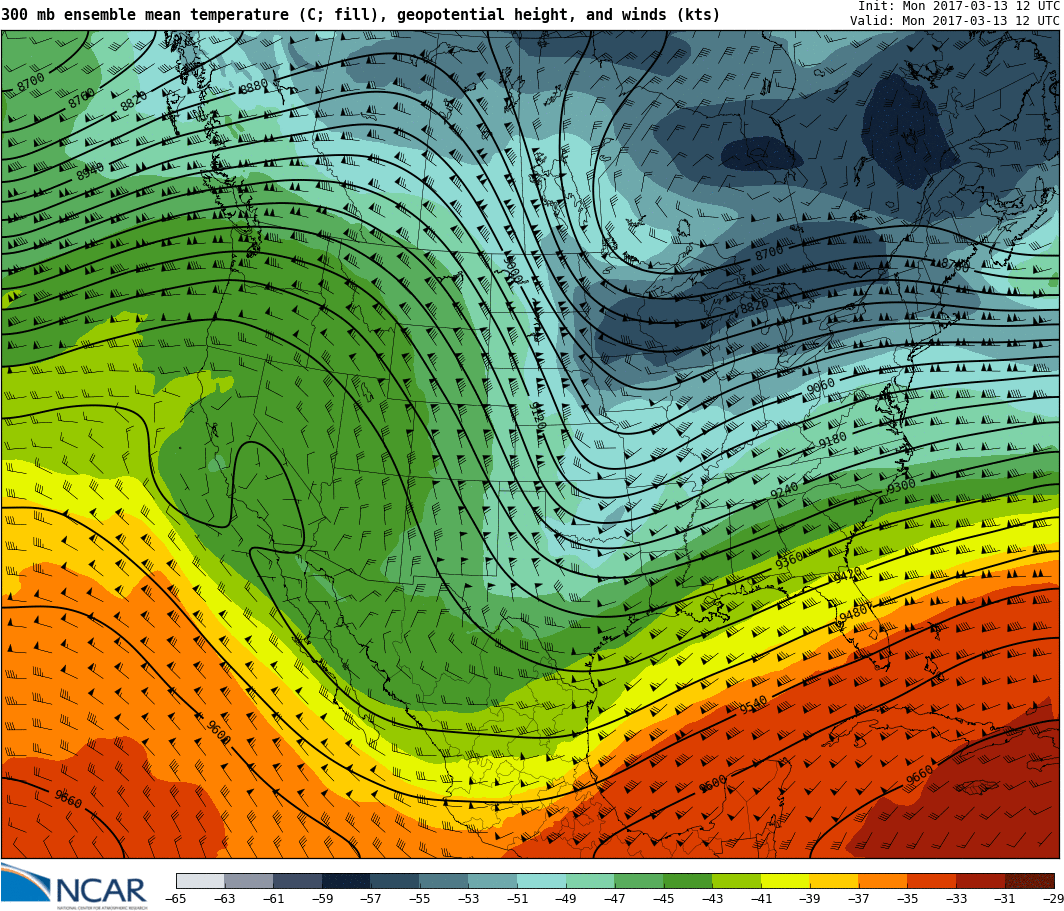Image resolution: width=1064 pixels, height=911 pixels.
Task: Pick the red-orange swatch between -35 and -33
Action: (x=933, y=880)
